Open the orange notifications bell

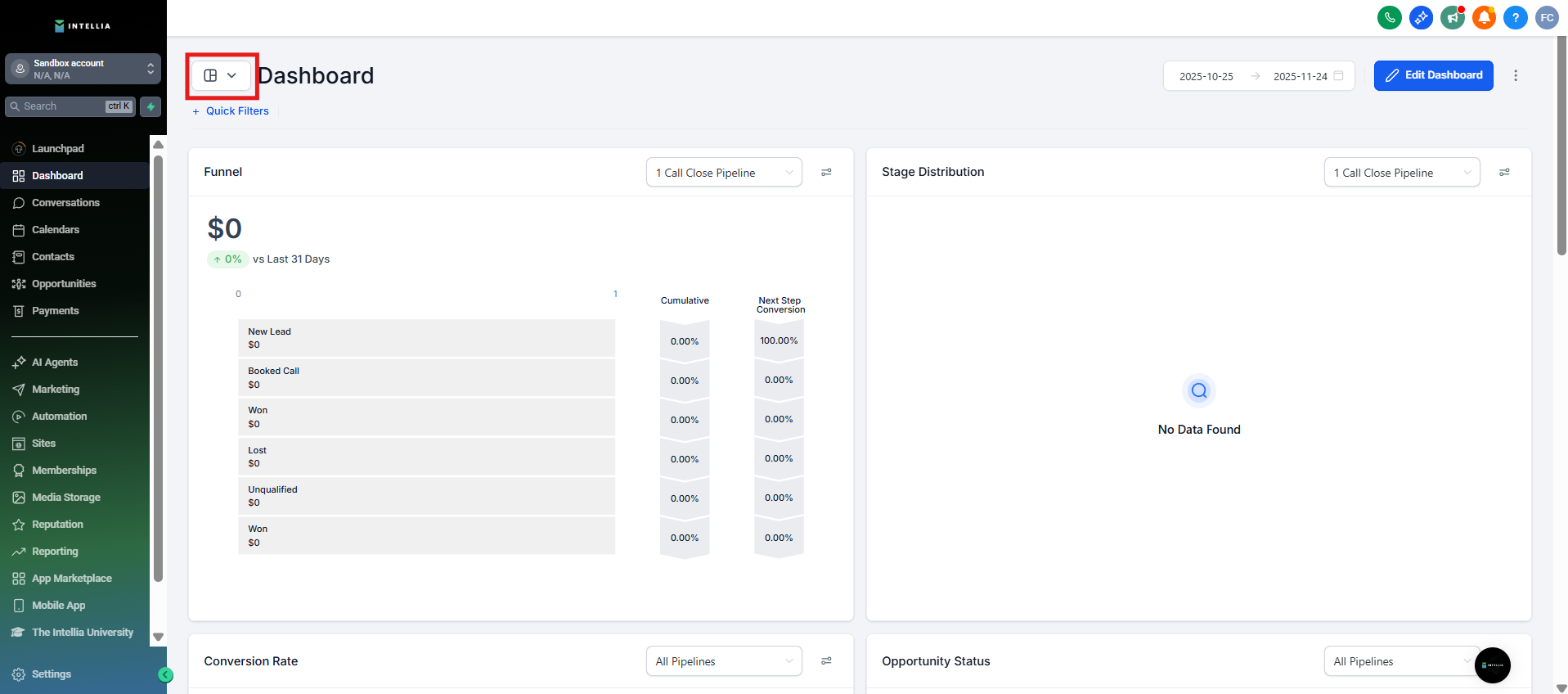(x=1484, y=17)
